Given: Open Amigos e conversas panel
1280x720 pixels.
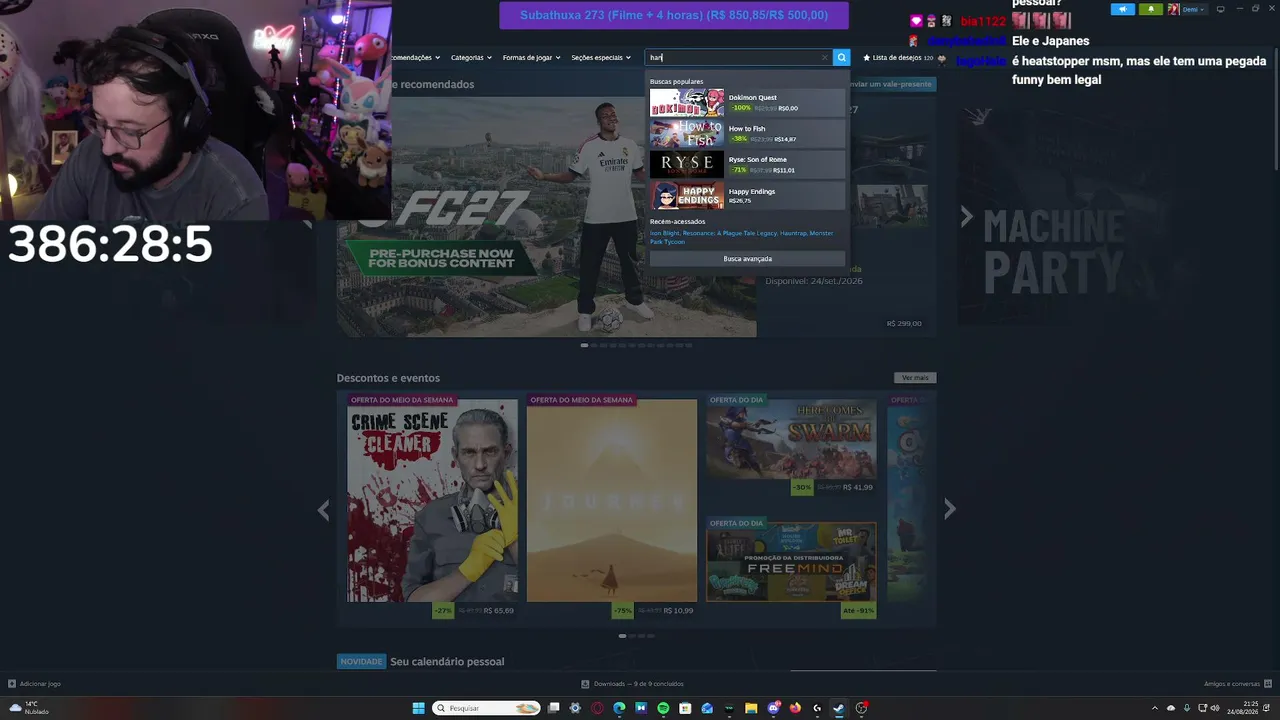Looking at the screenshot, I should point(1238,684).
